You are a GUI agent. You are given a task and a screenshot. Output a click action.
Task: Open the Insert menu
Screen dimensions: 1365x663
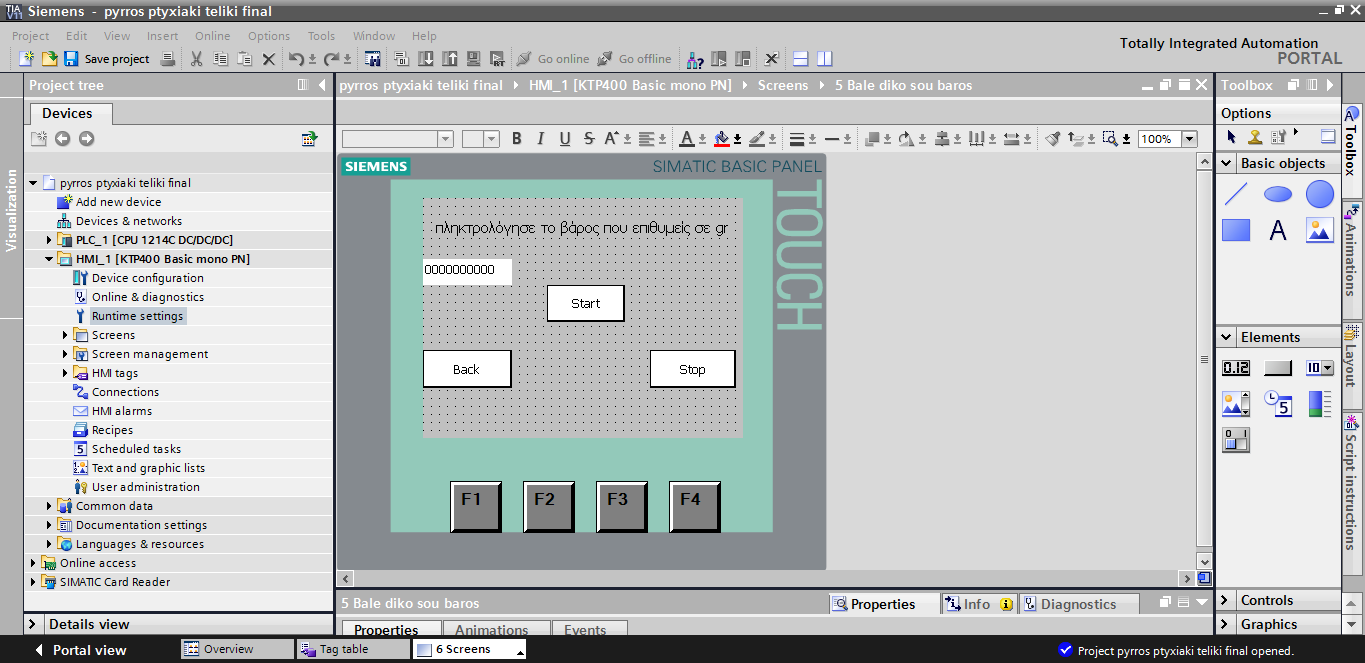[x=162, y=36]
